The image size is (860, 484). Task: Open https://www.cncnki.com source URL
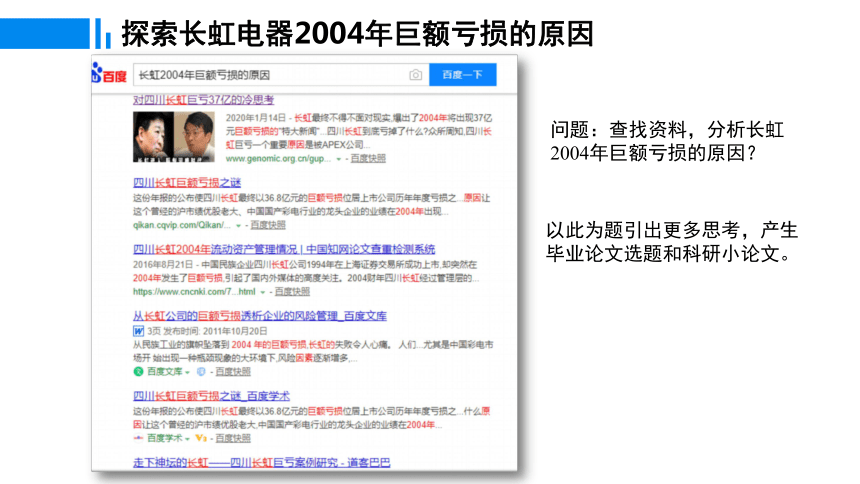tap(194, 292)
